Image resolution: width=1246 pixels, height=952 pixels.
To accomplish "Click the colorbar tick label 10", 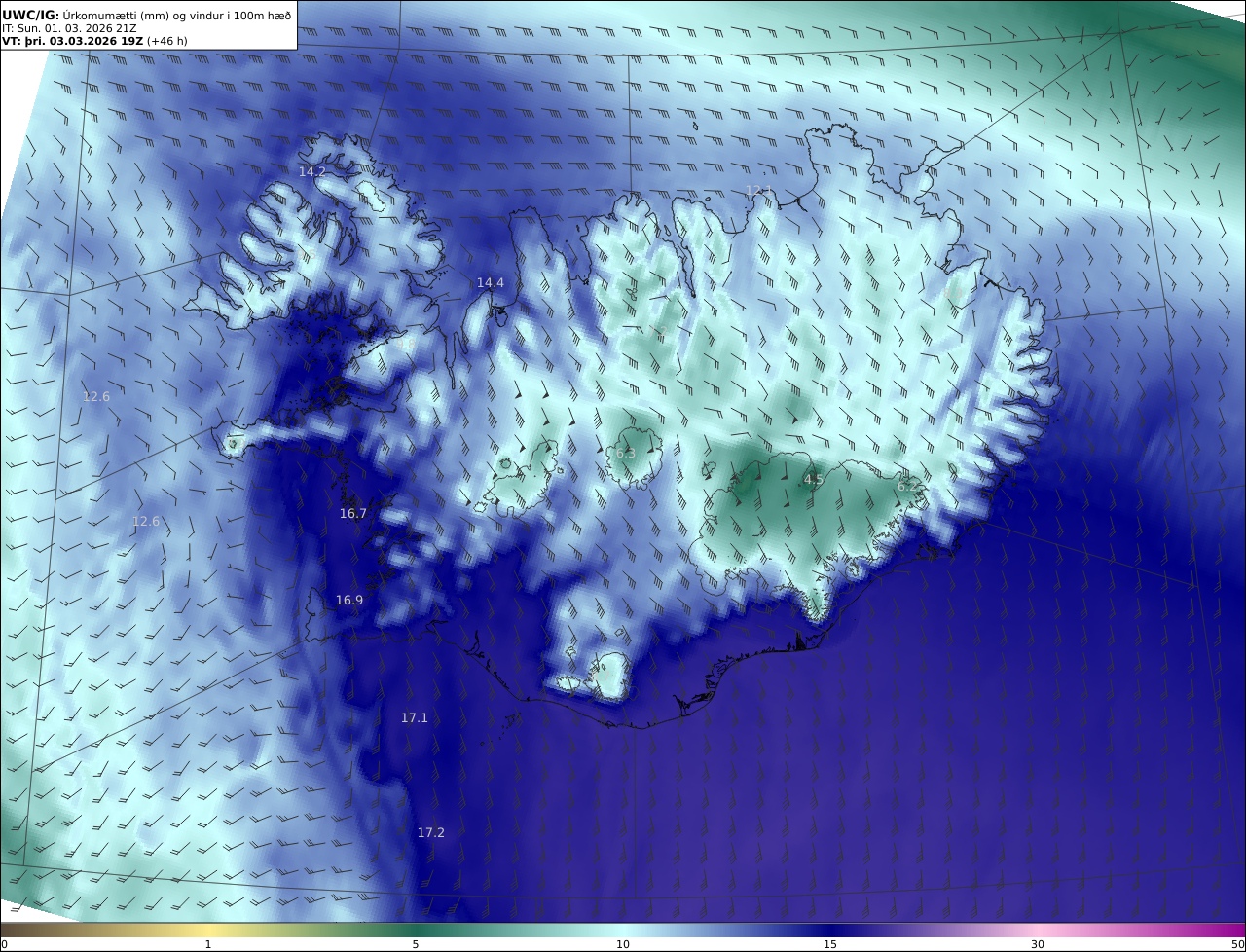I will (623, 944).
